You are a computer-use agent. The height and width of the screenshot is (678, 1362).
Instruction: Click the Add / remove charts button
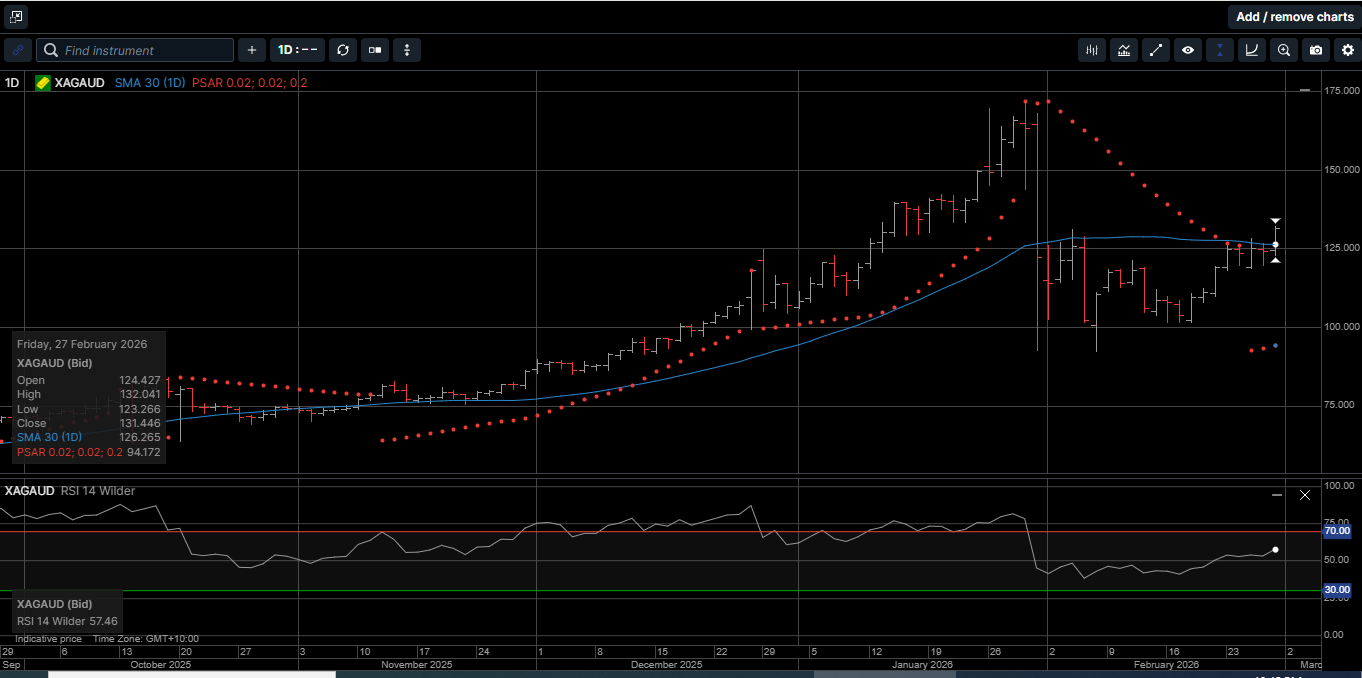point(1294,16)
